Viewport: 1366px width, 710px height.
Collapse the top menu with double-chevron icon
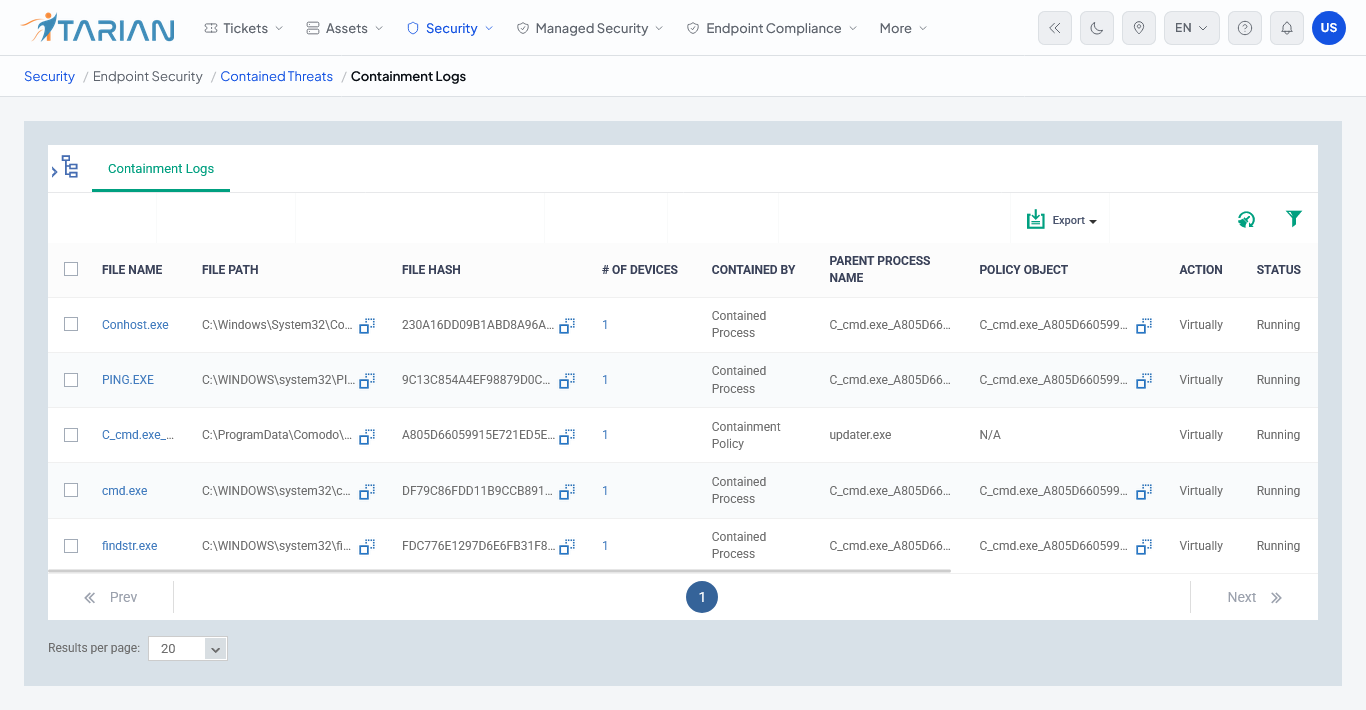pyautogui.click(x=1055, y=28)
